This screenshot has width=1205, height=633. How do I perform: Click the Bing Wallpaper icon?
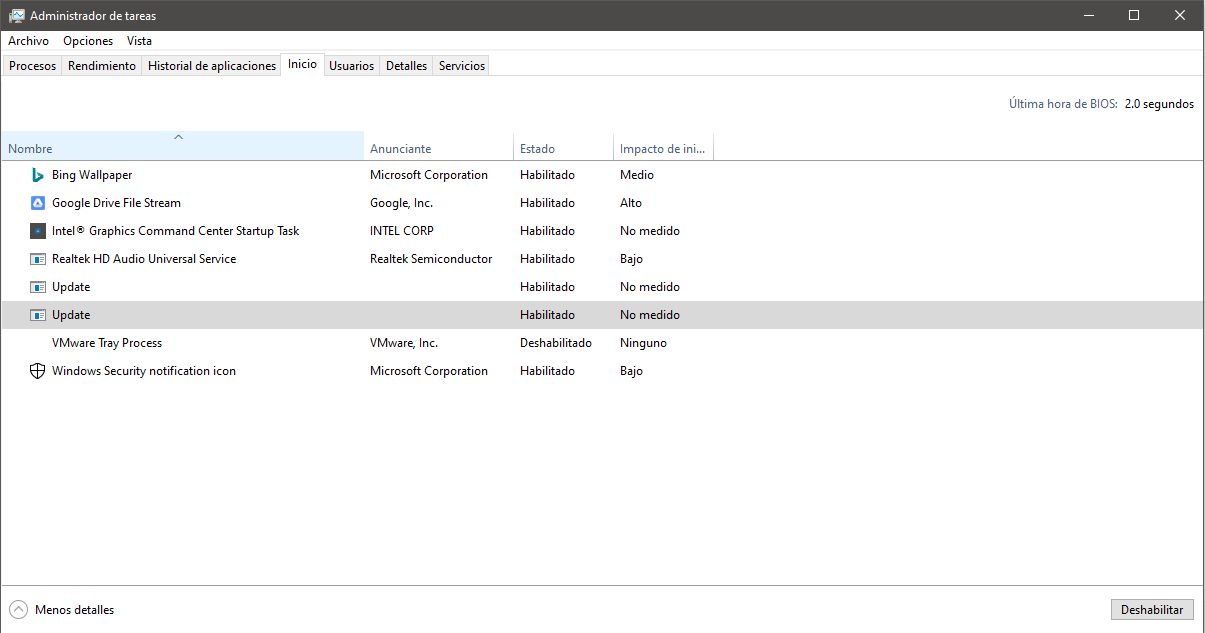coord(37,175)
